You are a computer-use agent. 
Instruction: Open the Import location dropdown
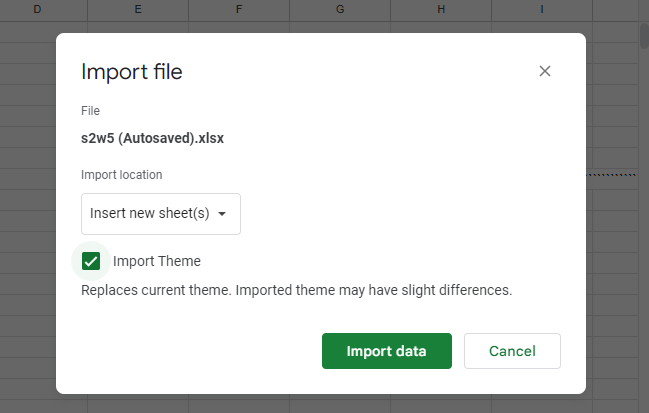click(161, 214)
